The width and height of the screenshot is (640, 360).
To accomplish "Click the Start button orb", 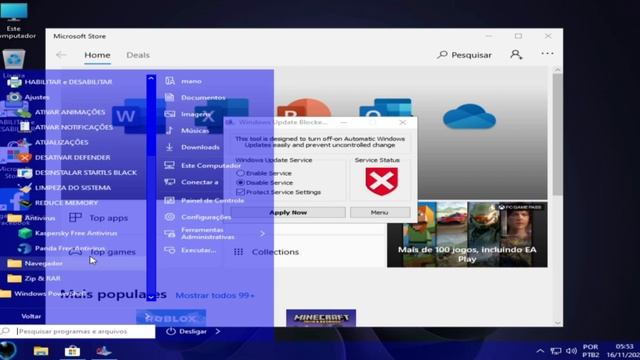I will pyautogui.click(x=8, y=350).
